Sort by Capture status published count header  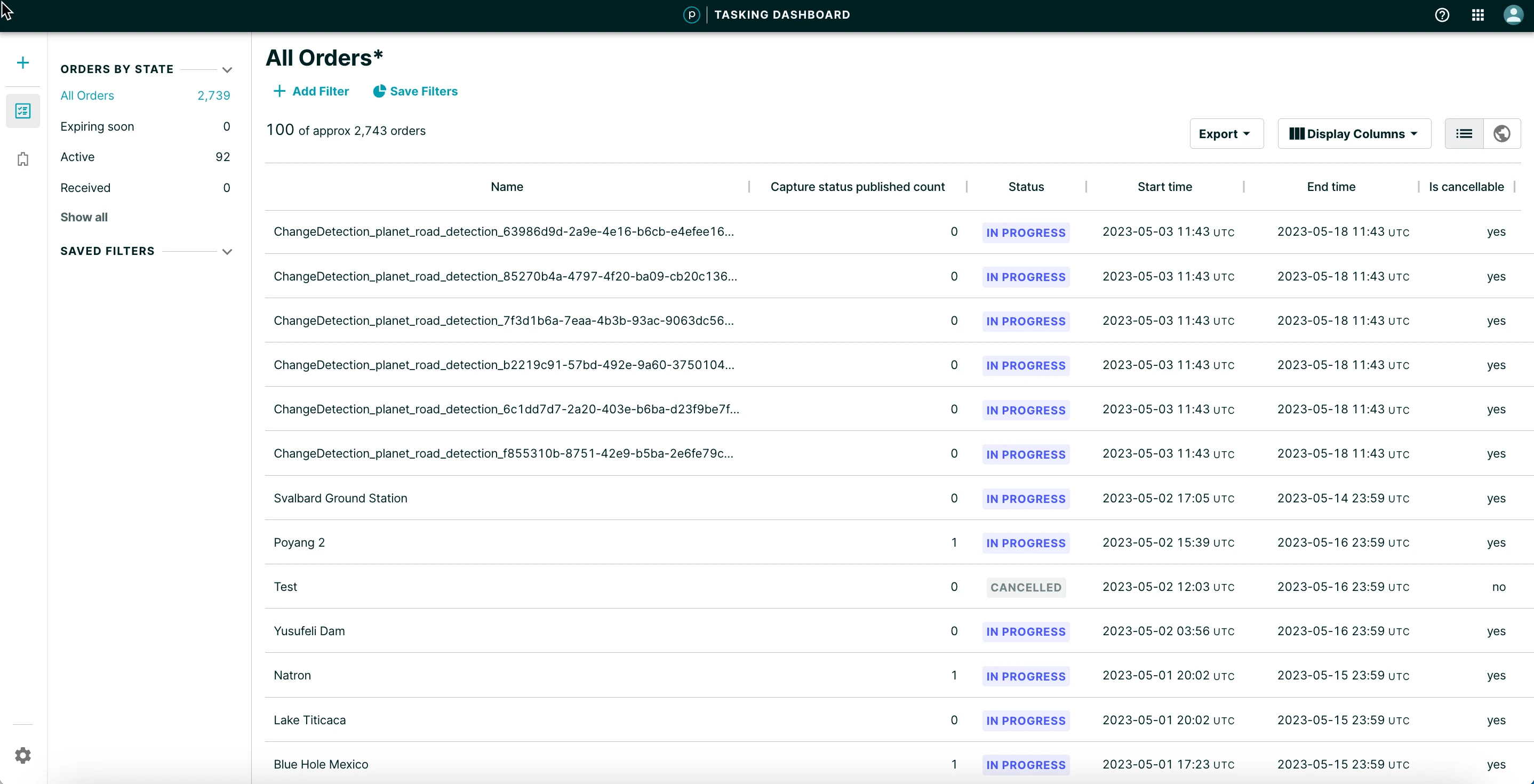(x=858, y=186)
